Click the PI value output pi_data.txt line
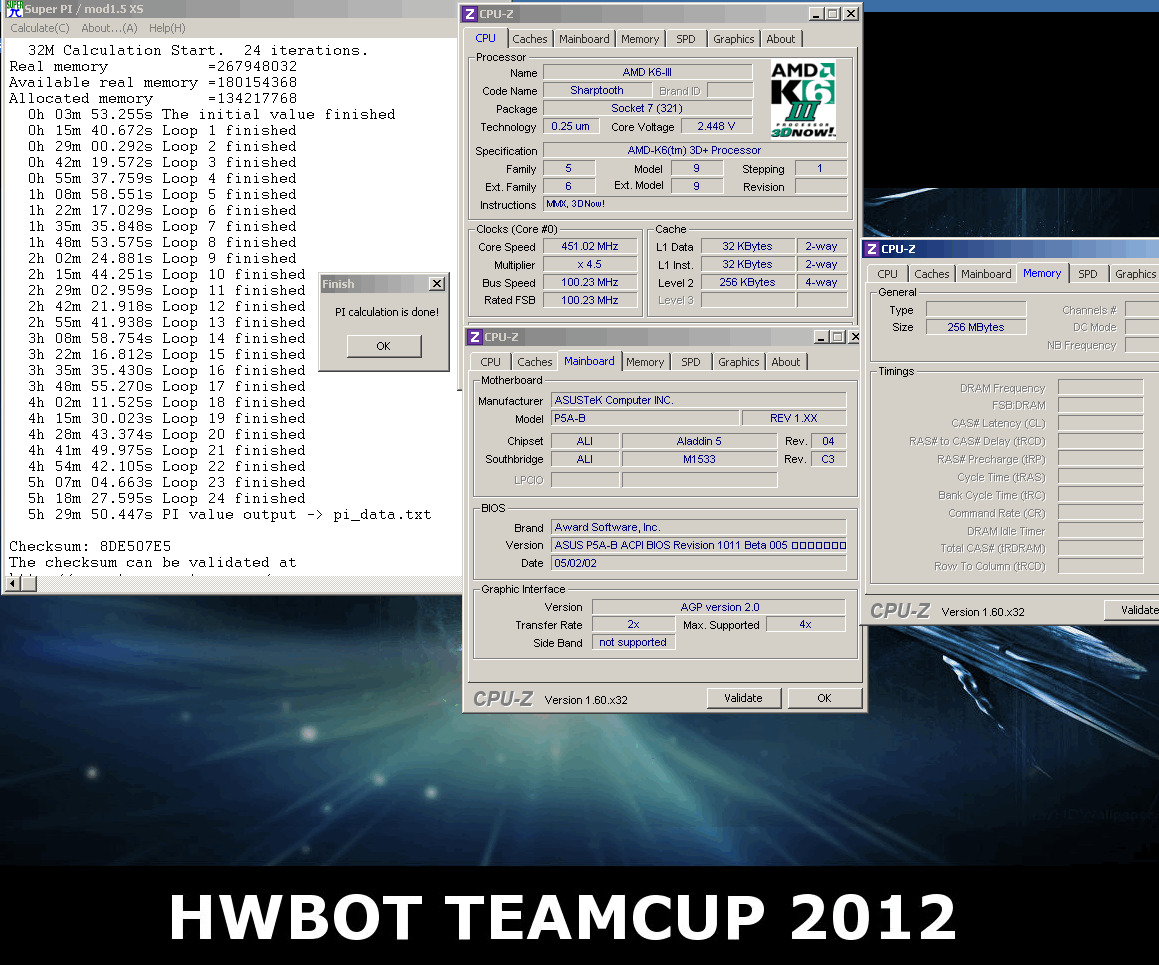The image size is (1159, 965). coord(229,514)
